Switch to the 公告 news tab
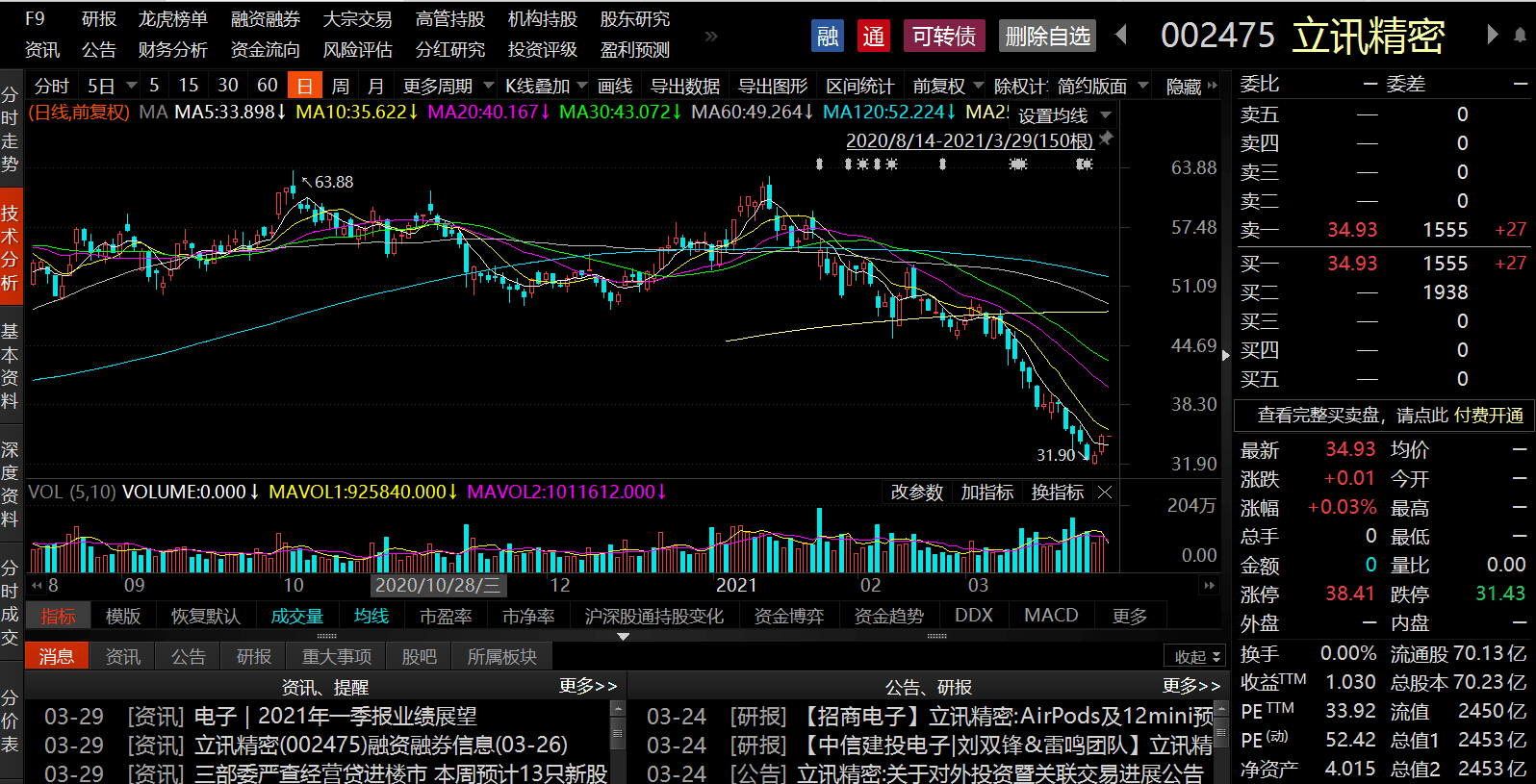The image size is (1536, 784). (189, 657)
